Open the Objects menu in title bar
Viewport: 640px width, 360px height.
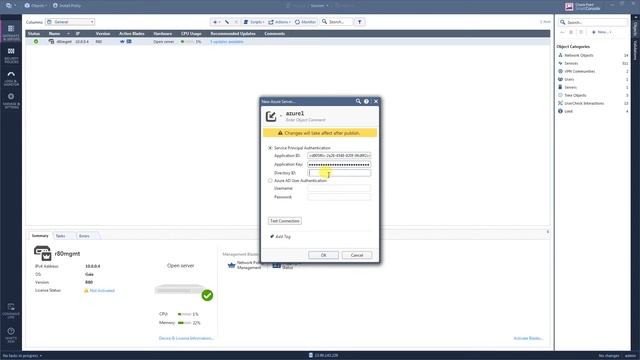pyautogui.click(x=36, y=6)
